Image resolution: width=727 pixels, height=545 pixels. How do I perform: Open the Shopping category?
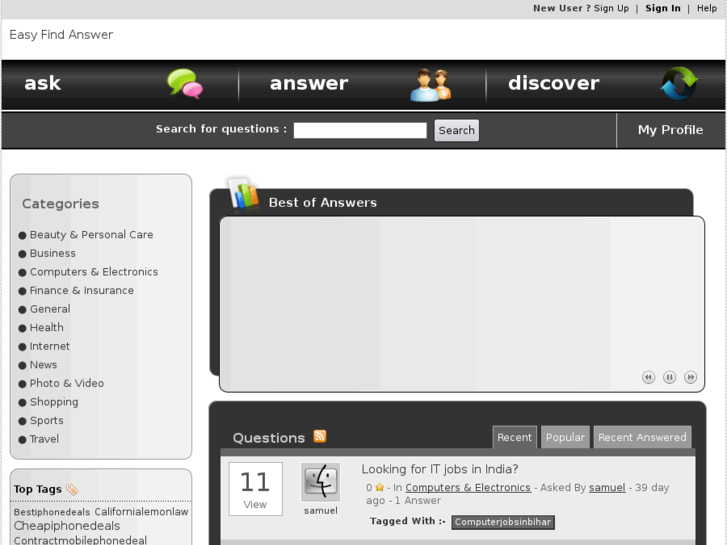point(54,402)
